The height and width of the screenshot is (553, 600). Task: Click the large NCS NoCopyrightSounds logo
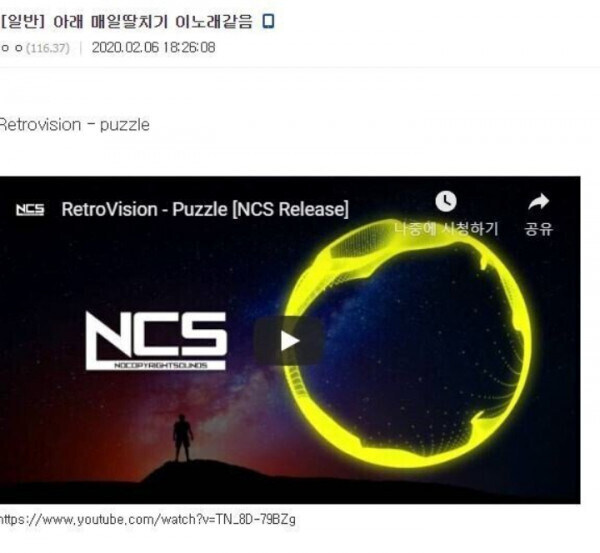(x=156, y=341)
